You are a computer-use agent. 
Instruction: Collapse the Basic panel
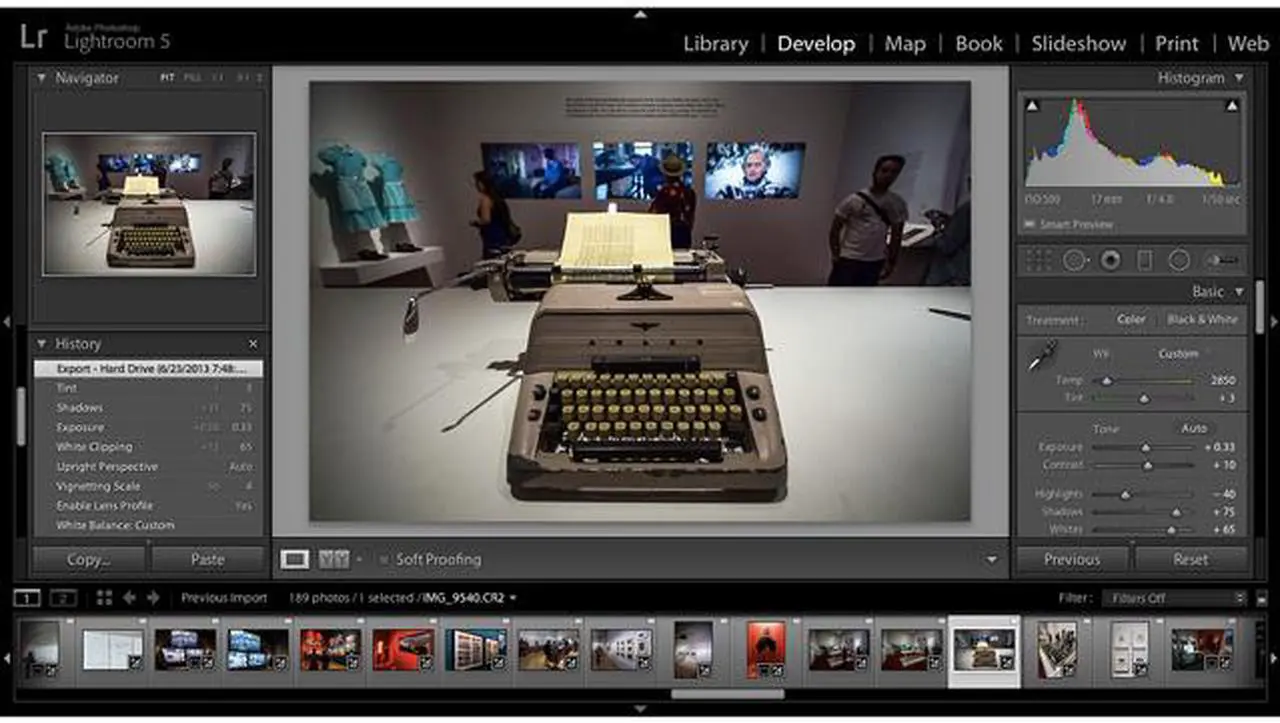point(1239,292)
